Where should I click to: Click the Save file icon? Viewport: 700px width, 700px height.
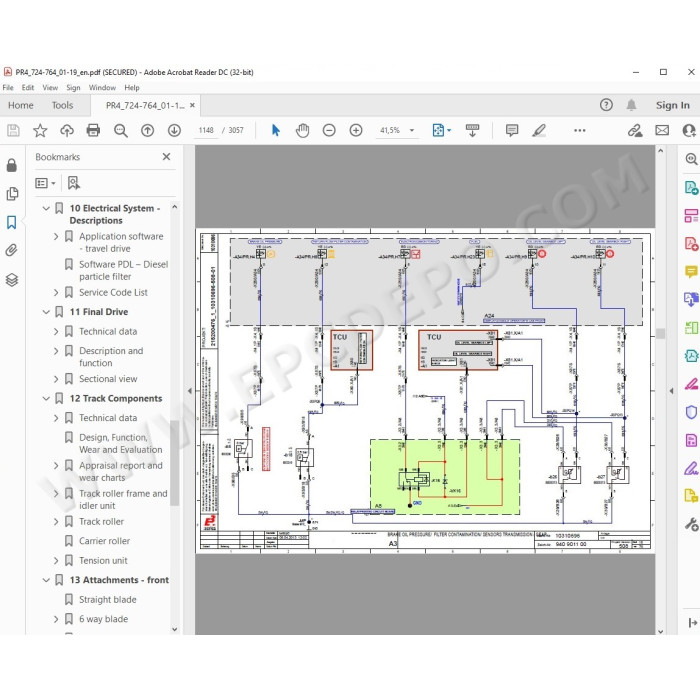(13, 130)
